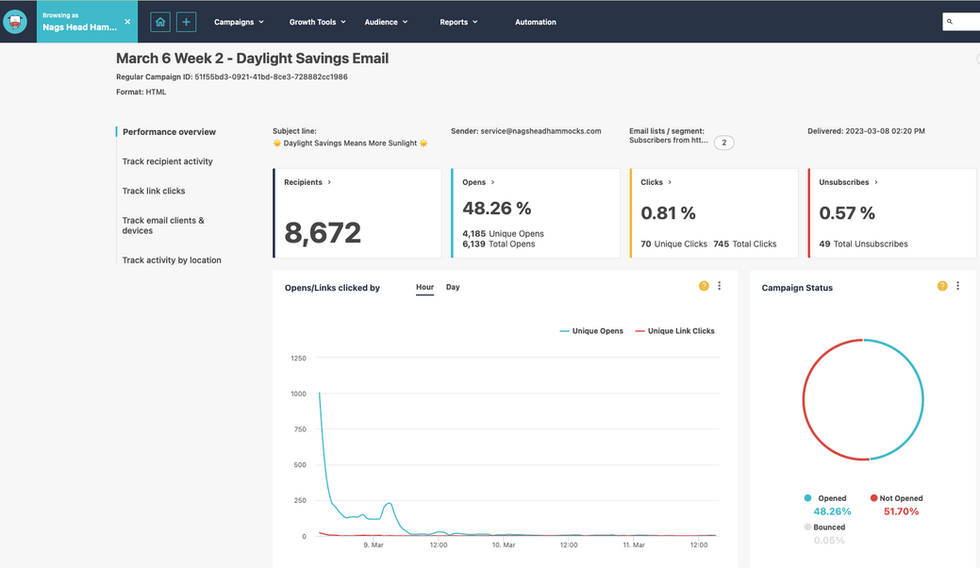Select Track recipient activity in sidebar

pyautogui.click(x=168, y=161)
